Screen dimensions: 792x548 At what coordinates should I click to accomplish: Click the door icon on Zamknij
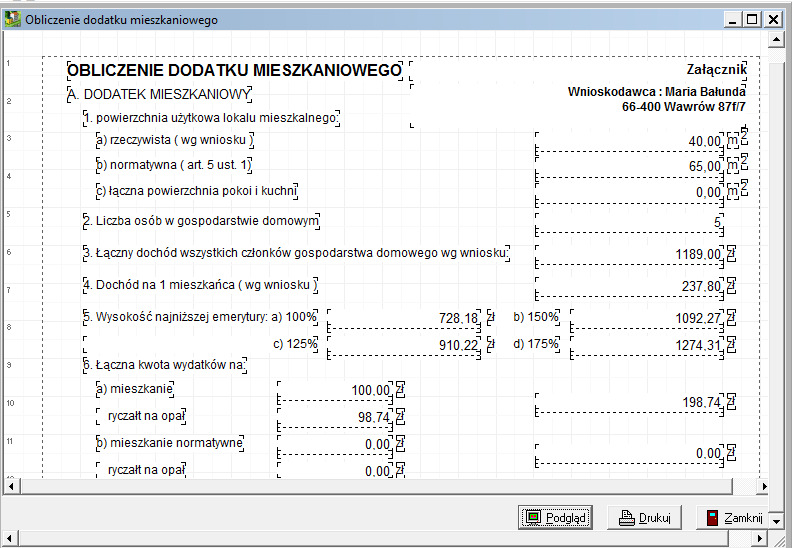pos(712,518)
